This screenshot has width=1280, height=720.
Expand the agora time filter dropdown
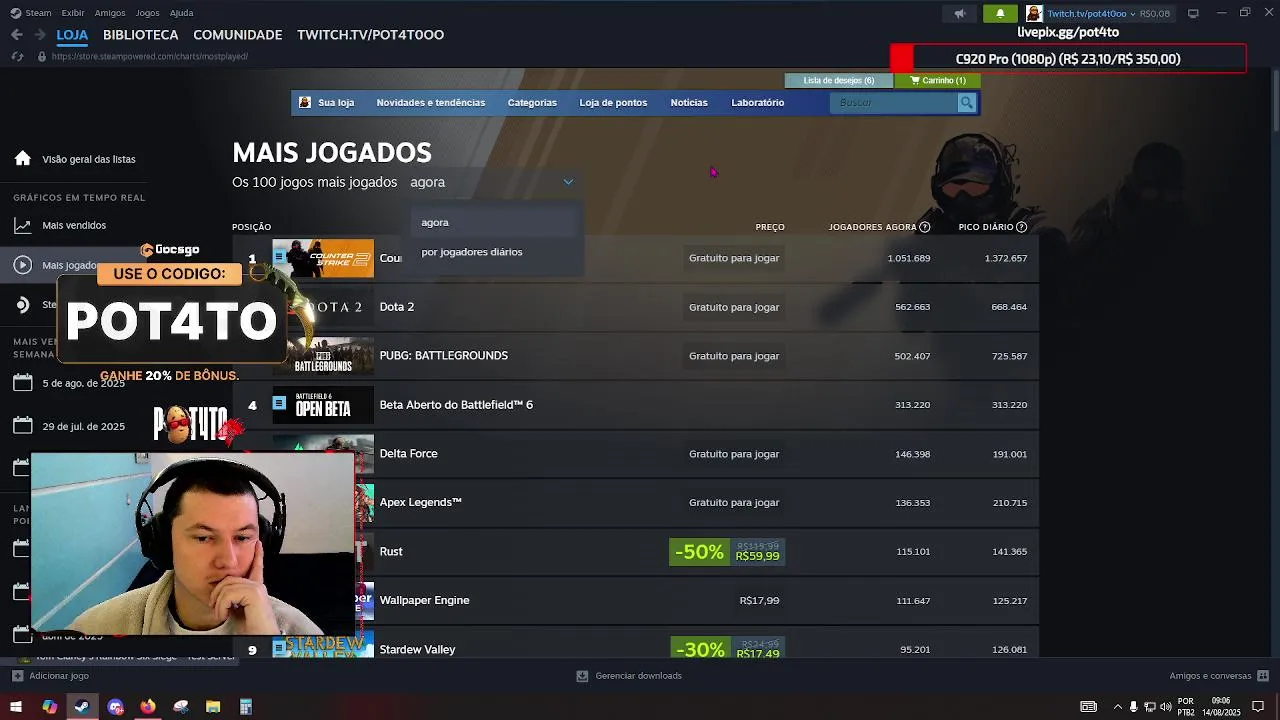tap(491, 182)
